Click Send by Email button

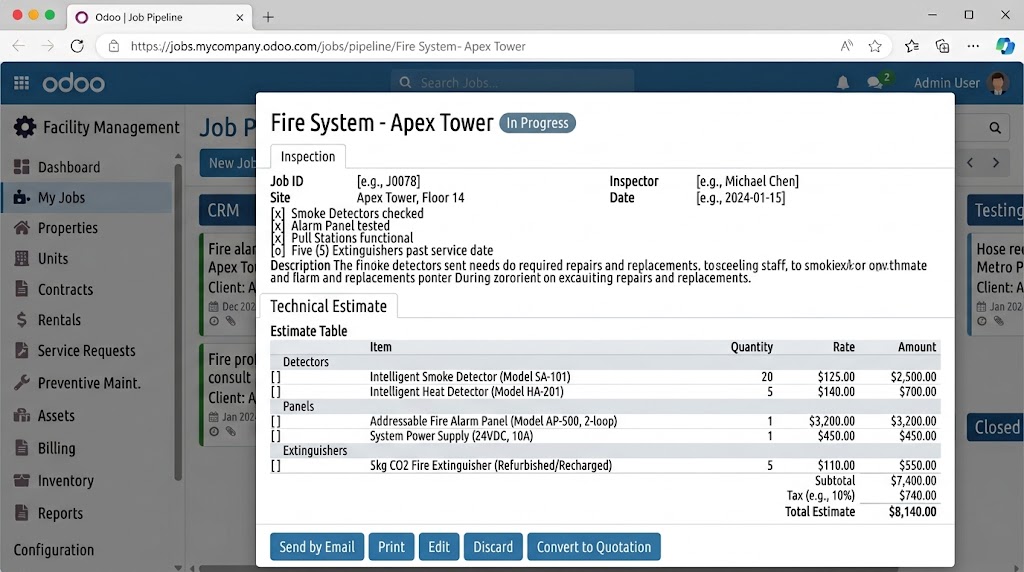point(317,547)
